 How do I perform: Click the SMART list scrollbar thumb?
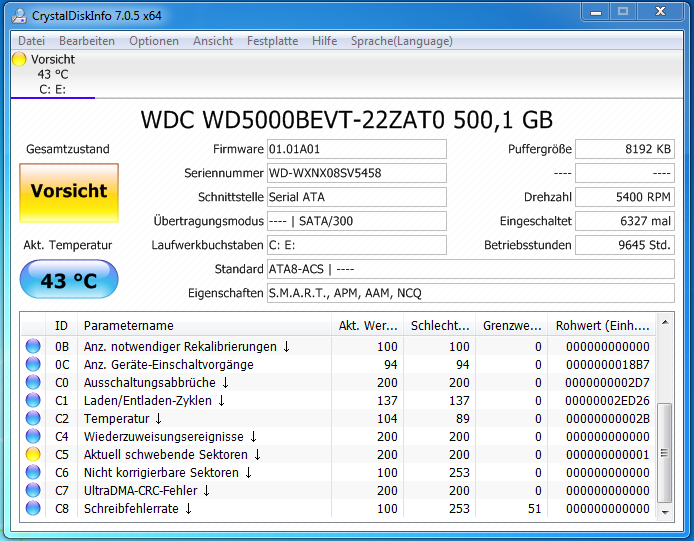665,452
